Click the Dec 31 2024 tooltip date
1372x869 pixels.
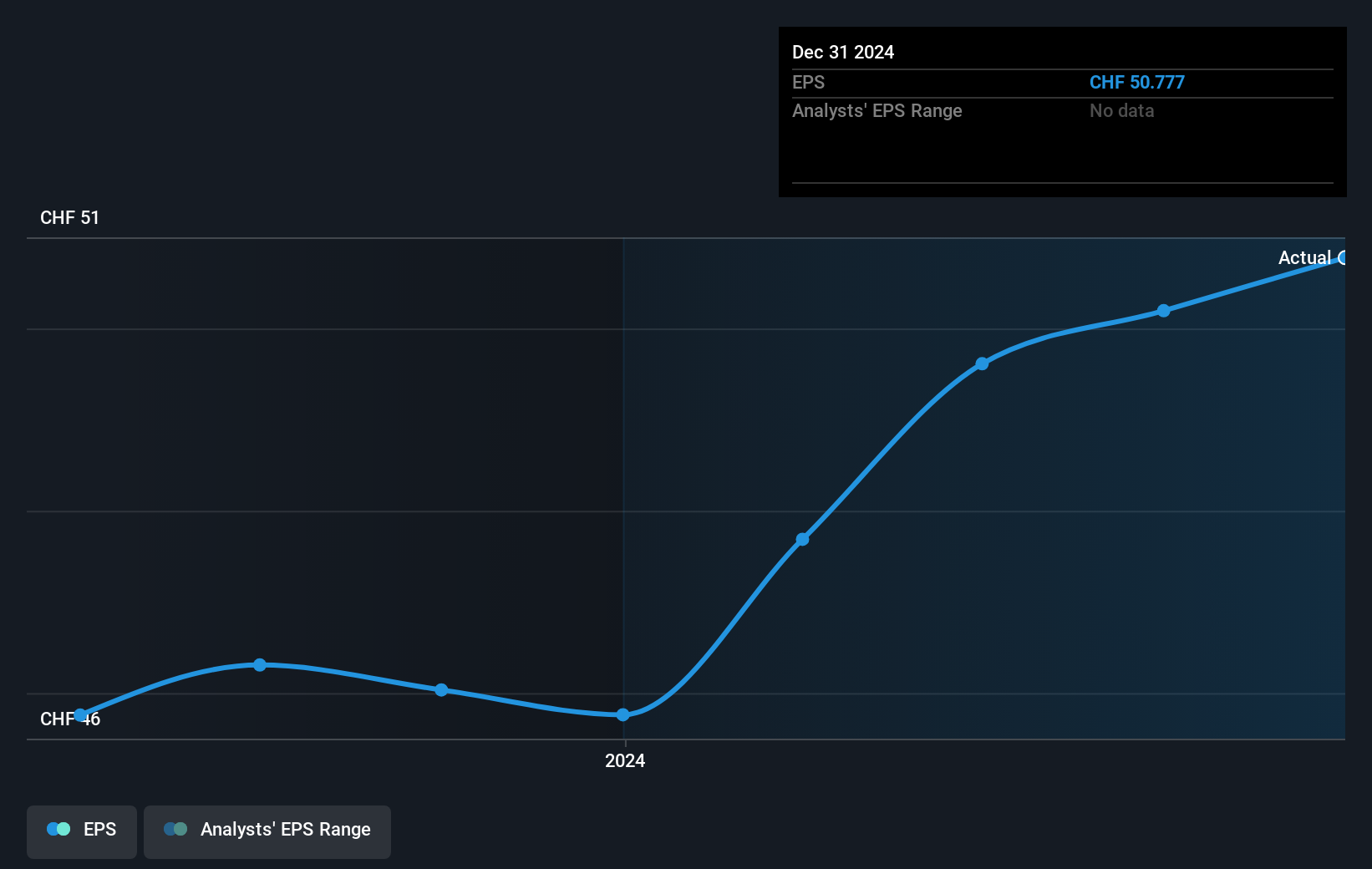[843, 52]
